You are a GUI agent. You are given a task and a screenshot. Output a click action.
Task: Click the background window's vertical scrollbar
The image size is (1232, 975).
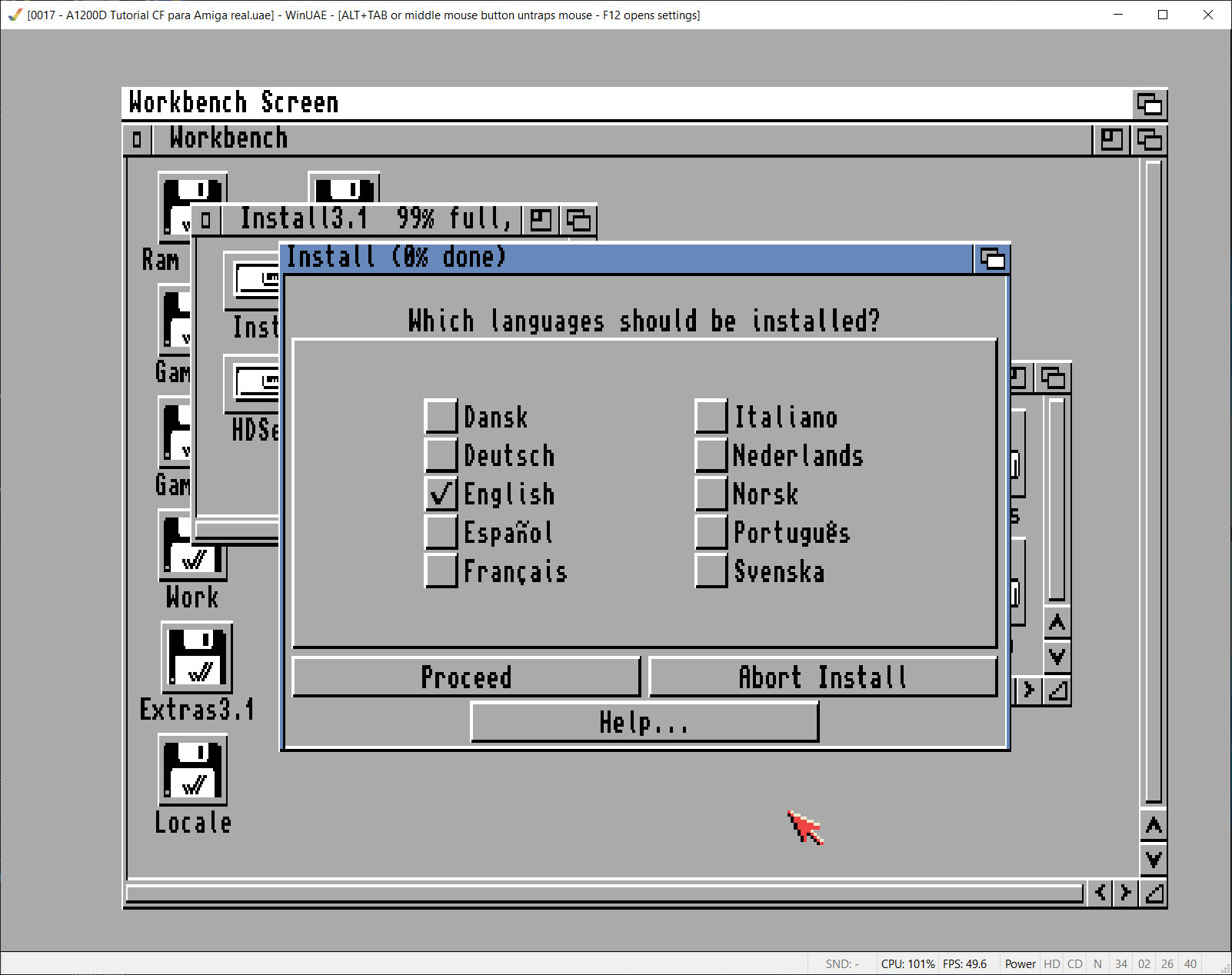(x=1057, y=500)
